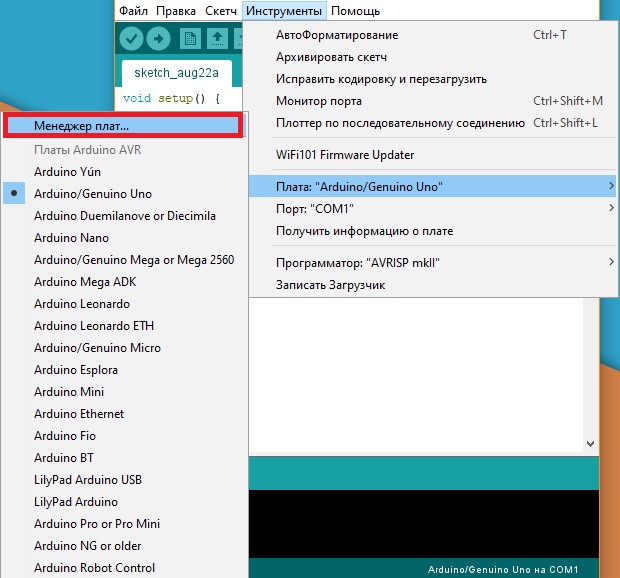The image size is (620, 578).
Task: Select Arduino Ethernet board
Action: click(x=124, y=414)
